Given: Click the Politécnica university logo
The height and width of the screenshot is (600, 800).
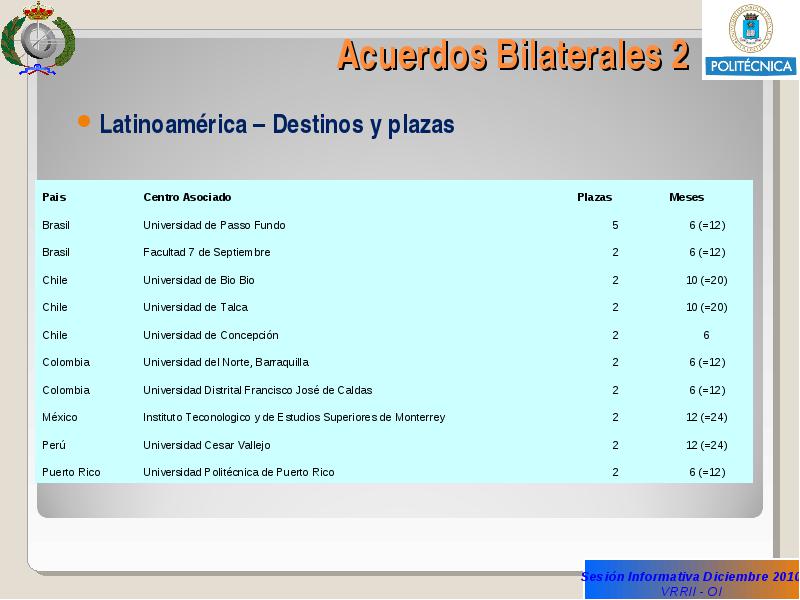Looking at the screenshot, I should (x=751, y=40).
